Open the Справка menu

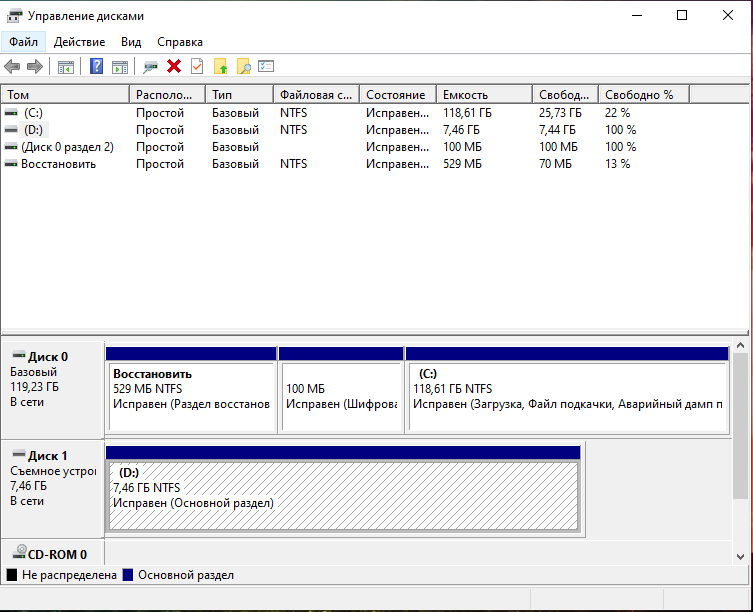tap(180, 42)
